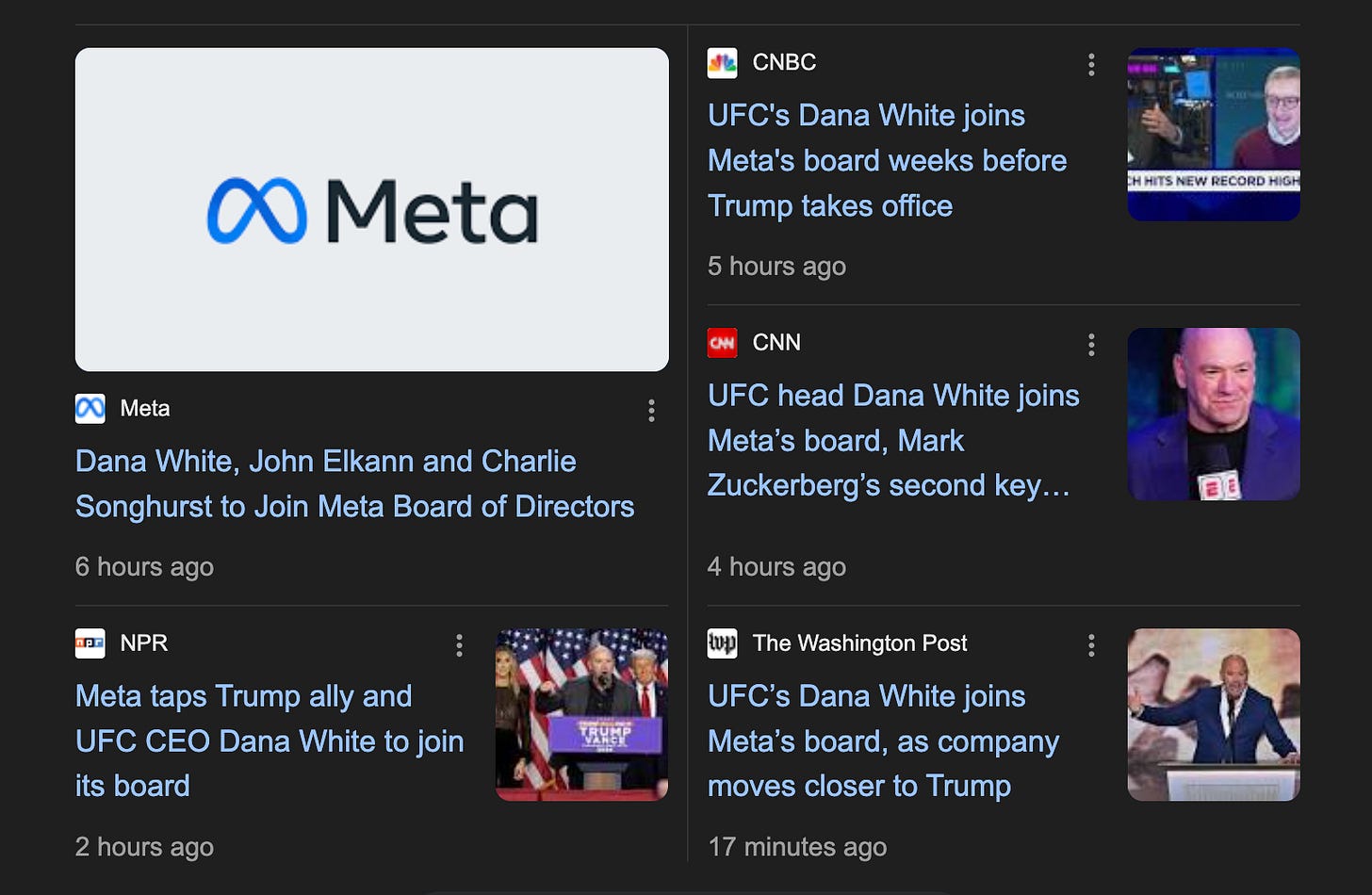Screen dimensions: 1372x895
Task: Click the large Meta logo cover image
Action: click(371, 209)
